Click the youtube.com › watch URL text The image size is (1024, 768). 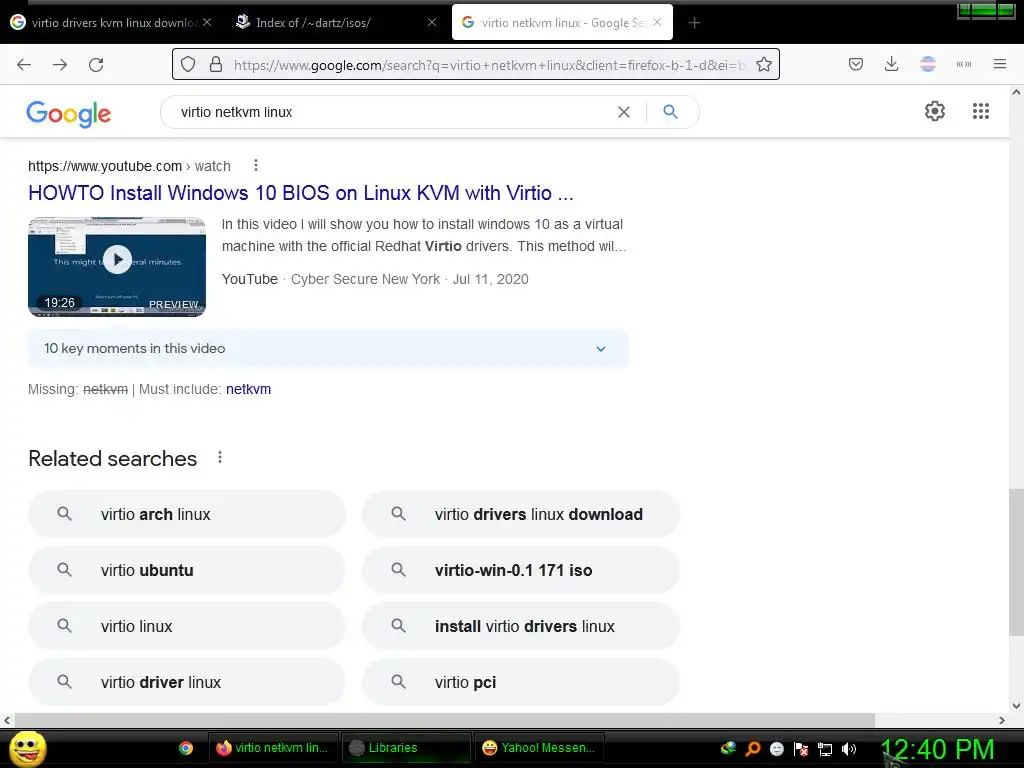[x=129, y=167]
